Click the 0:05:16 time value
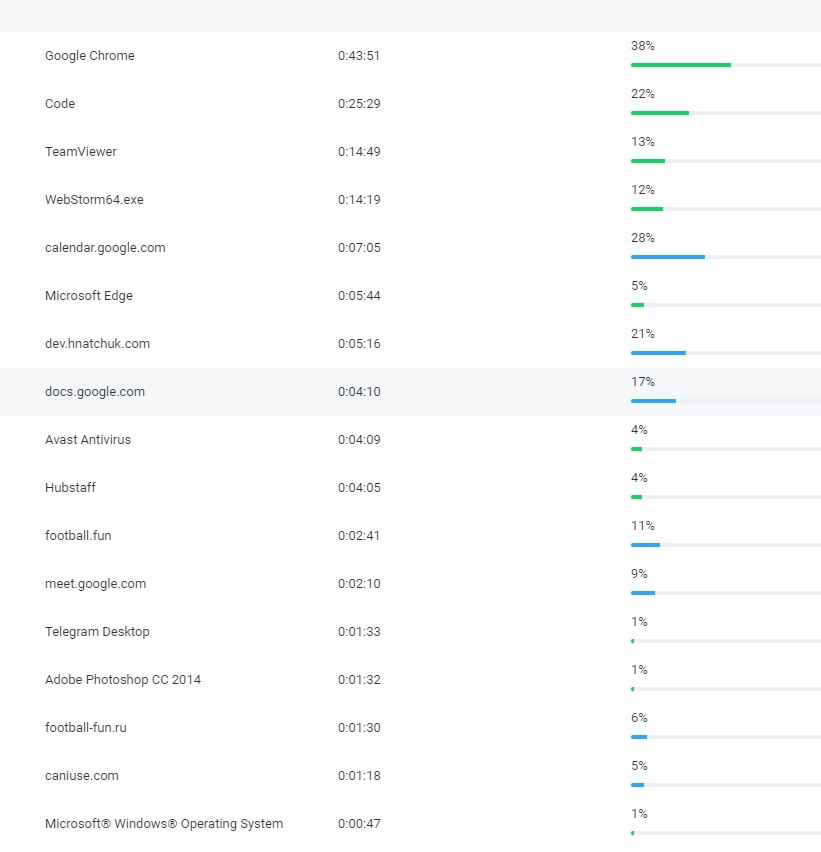Viewport: 821px width, 852px height. point(359,343)
